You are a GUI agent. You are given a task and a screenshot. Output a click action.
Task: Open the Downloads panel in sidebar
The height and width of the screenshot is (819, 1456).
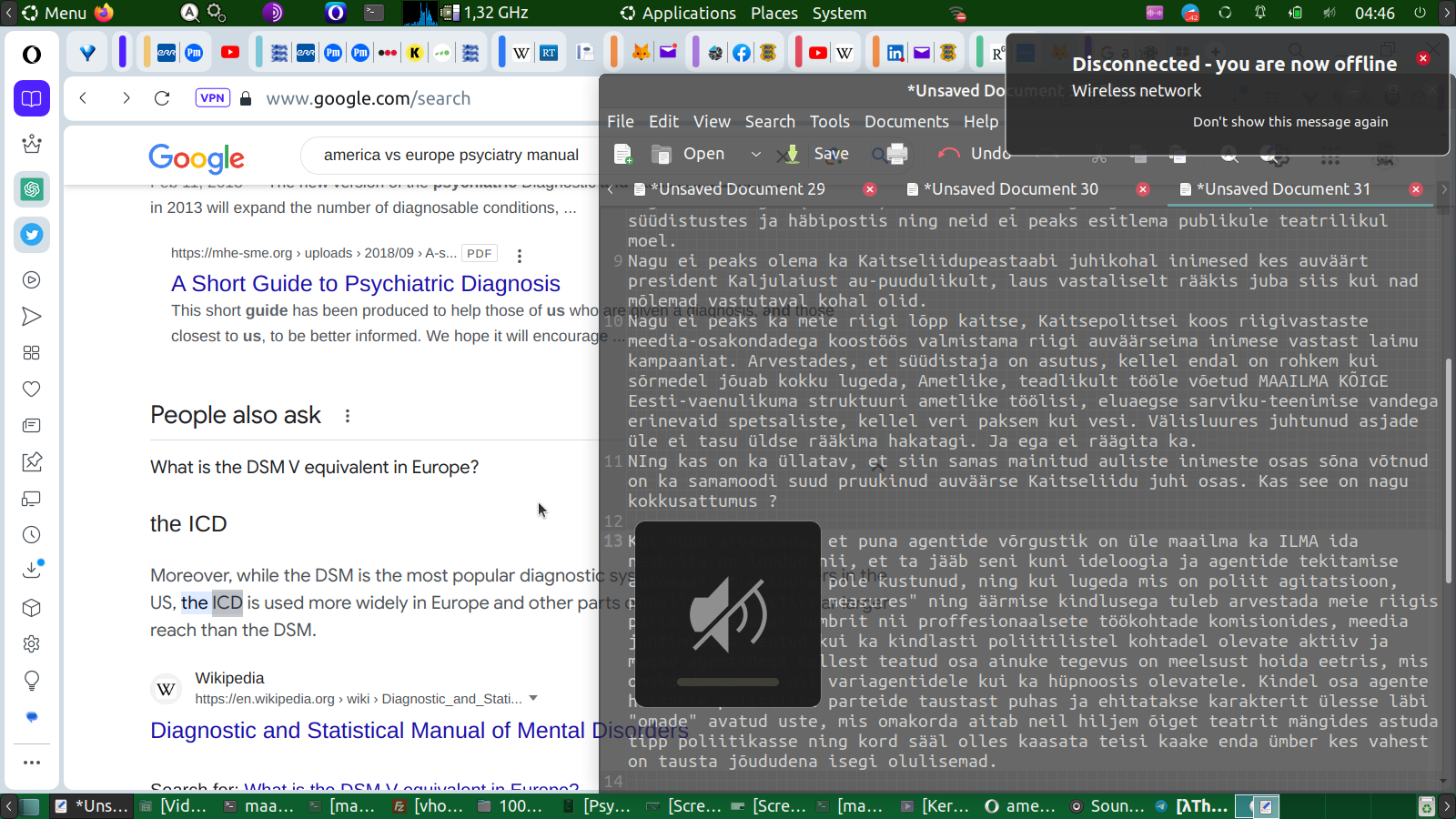[32, 571]
